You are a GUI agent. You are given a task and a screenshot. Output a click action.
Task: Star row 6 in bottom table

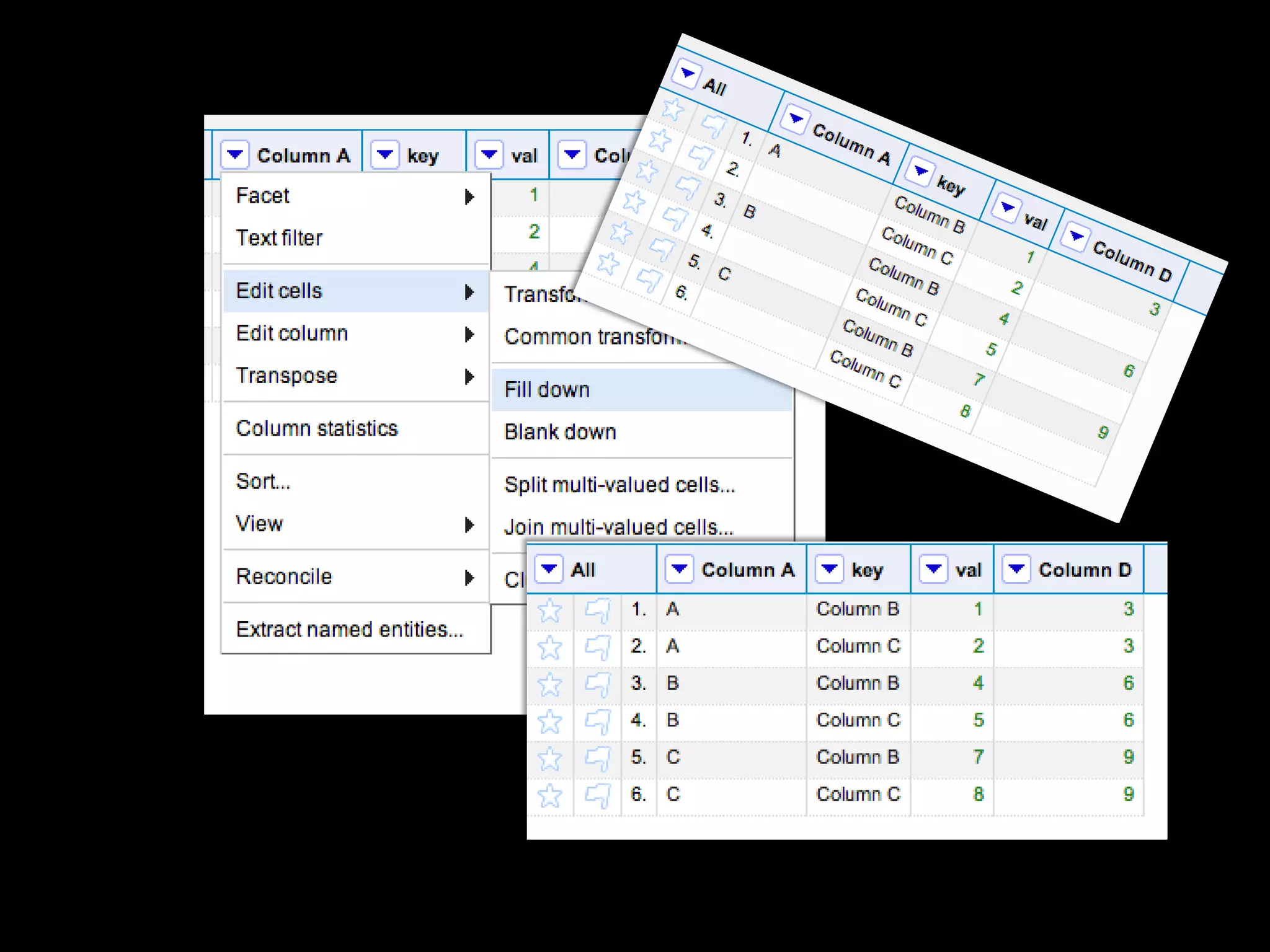[x=549, y=795]
